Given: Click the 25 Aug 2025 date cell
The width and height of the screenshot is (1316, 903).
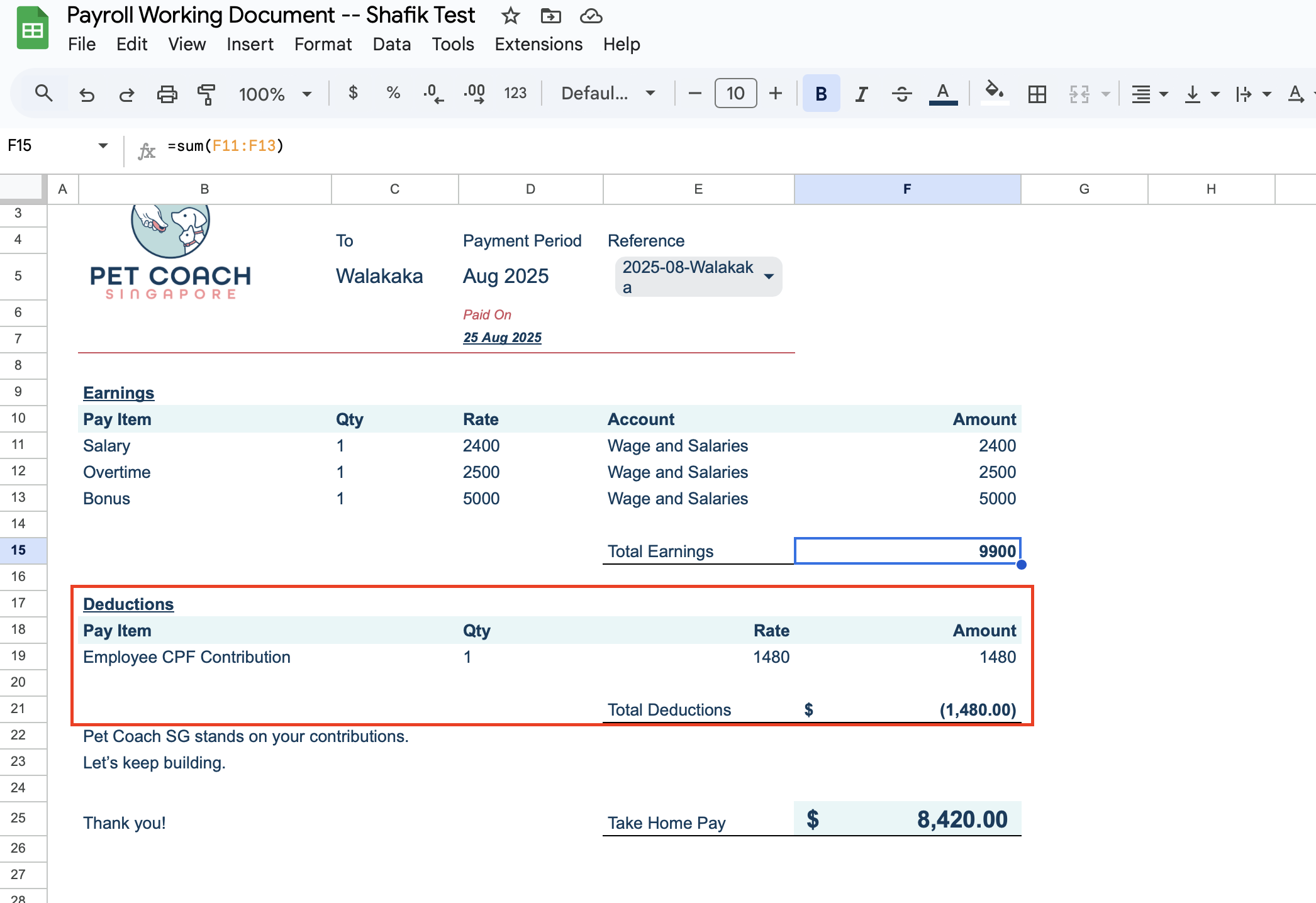Looking at the screenshot, I should [x=502, y=338].
